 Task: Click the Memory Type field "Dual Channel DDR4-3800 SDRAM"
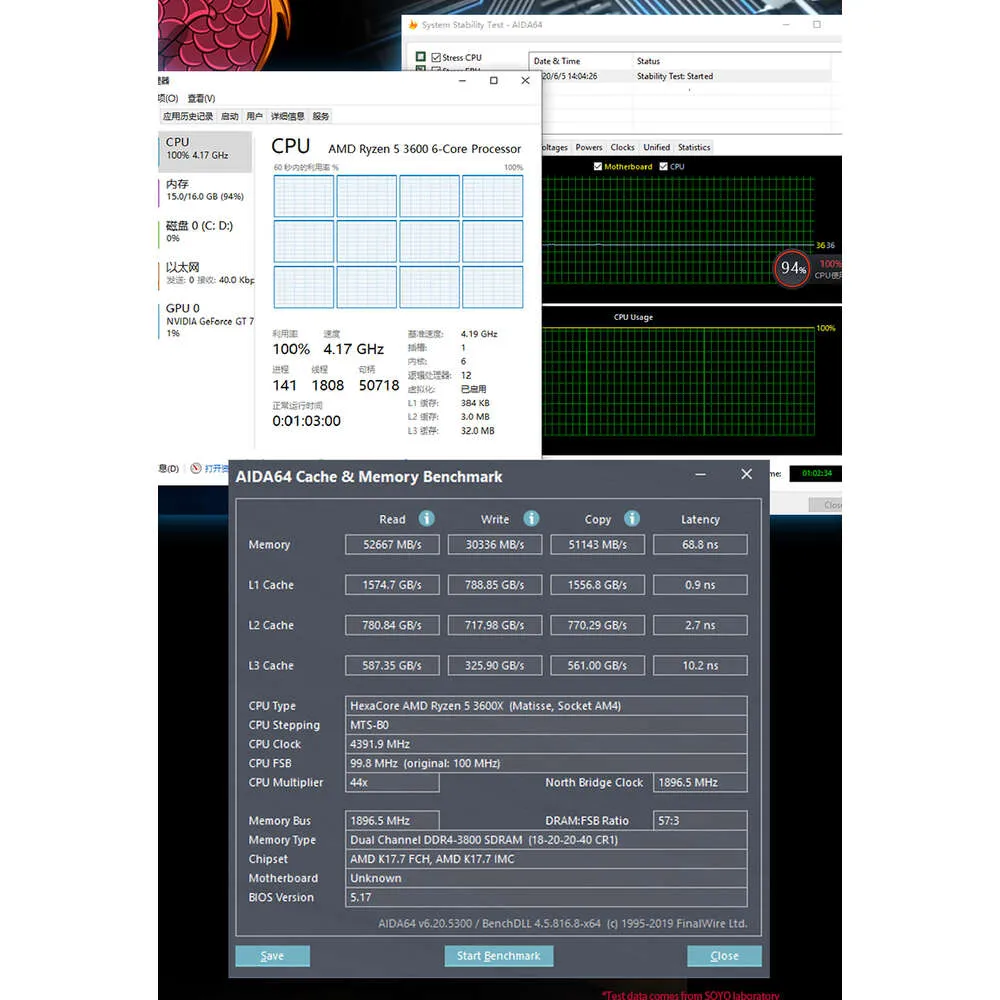546,840
